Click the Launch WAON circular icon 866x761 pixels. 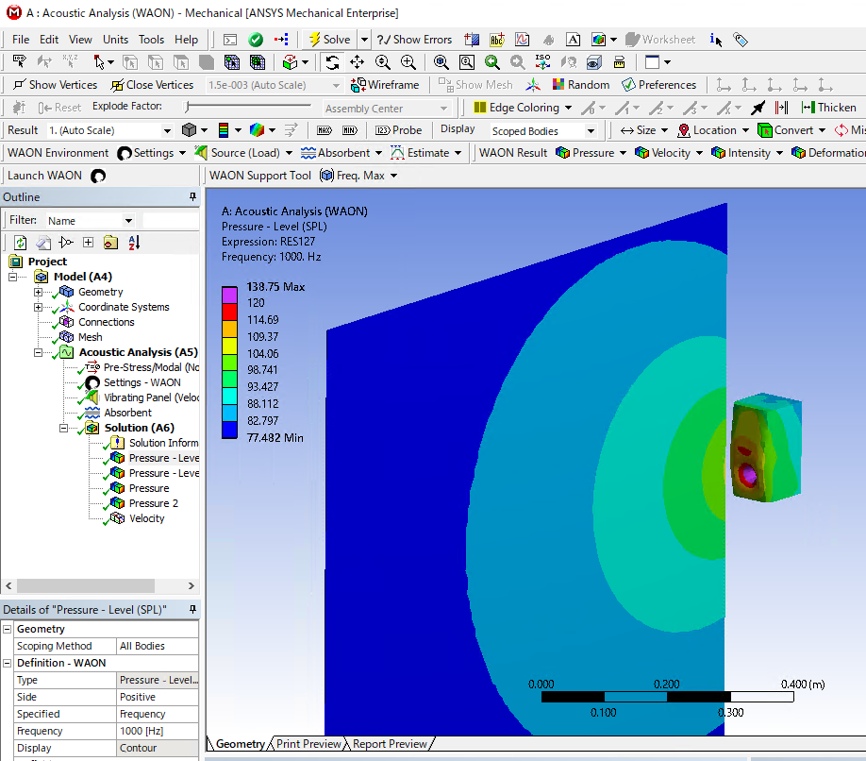pyautogui.click(x=98, y=176)
